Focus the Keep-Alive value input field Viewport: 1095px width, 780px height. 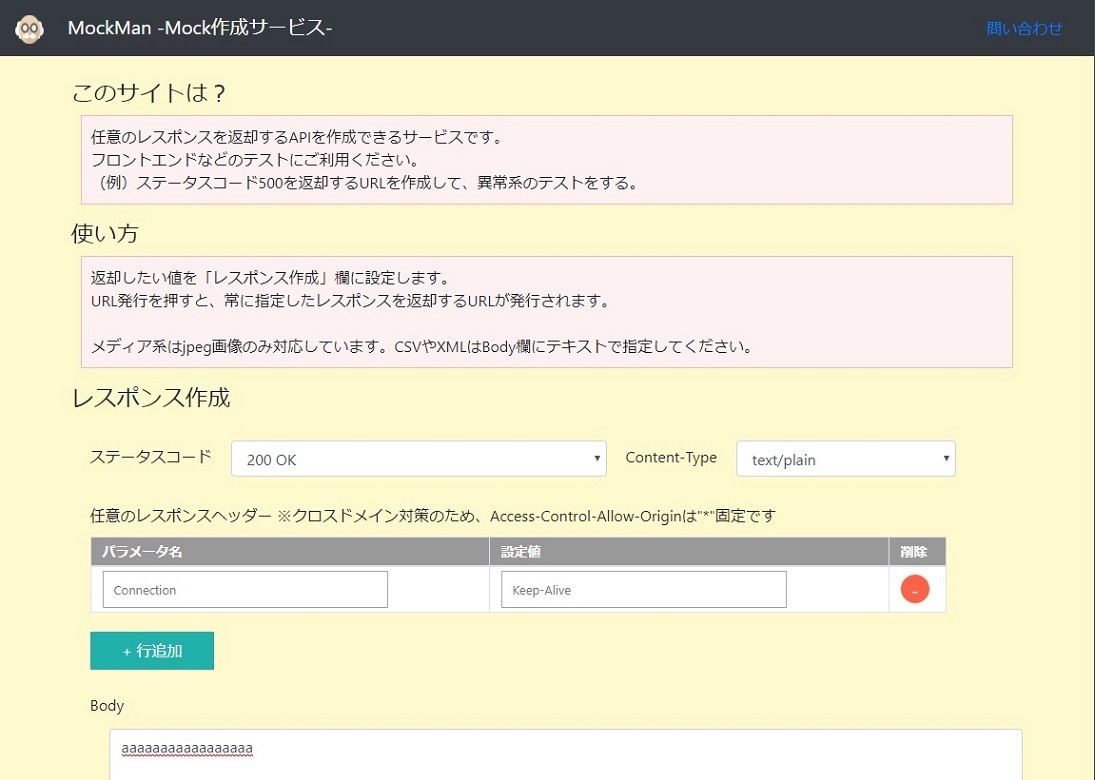(643, 590)
